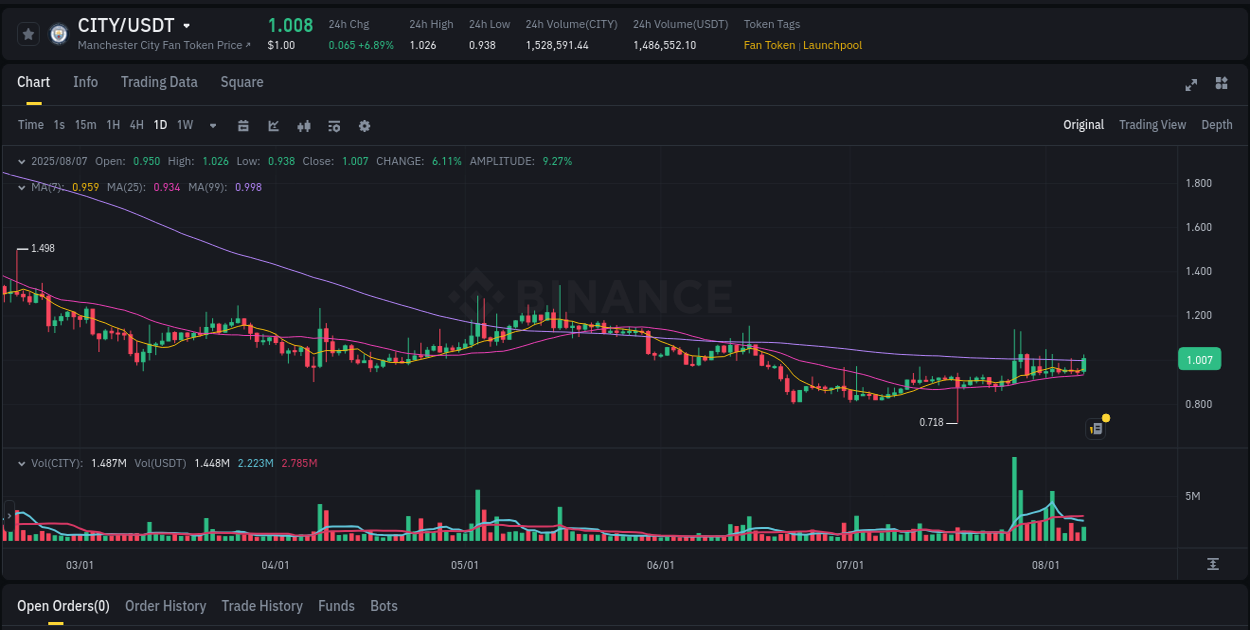Viewport: 1250px width, 630px height.
Task: Switch chart to Trading View mode
Action: pos(1152,125)
